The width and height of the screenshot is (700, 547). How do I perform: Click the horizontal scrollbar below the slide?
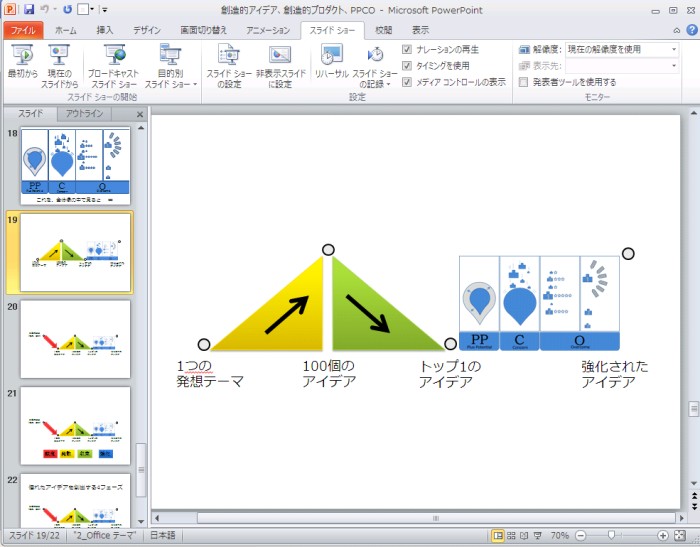click(x=436, y=518)
